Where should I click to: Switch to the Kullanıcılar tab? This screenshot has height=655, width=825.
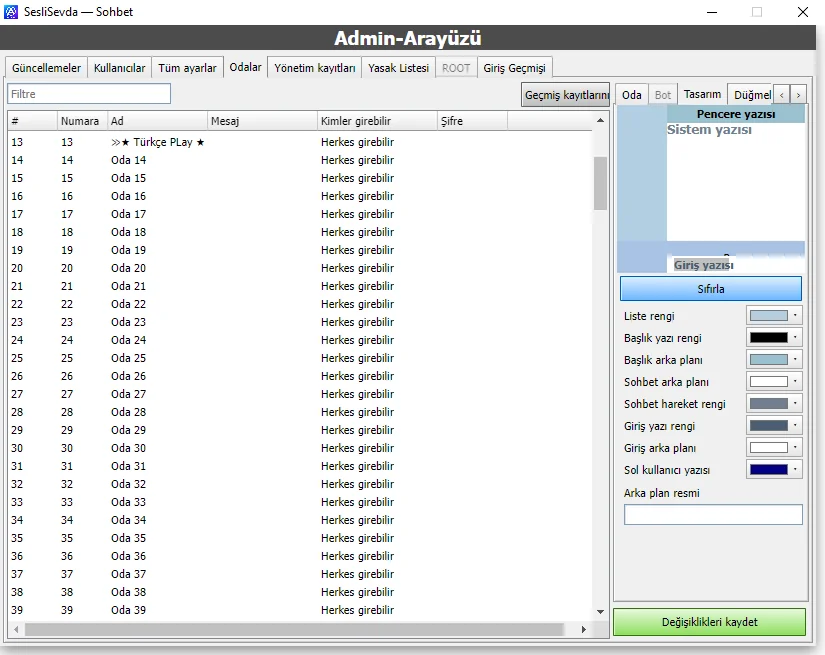point(119,68)
